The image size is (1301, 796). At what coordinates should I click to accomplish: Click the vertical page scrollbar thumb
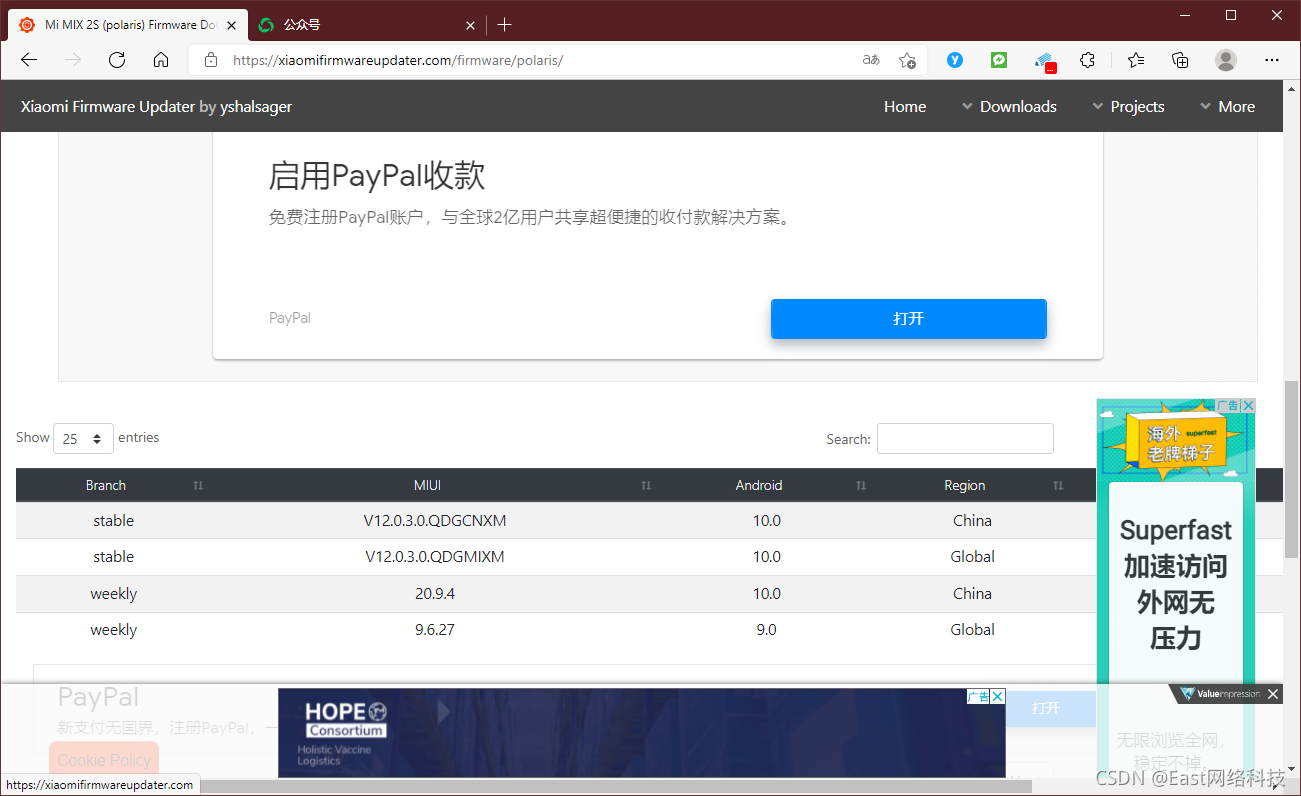[x=1291, y=469]
